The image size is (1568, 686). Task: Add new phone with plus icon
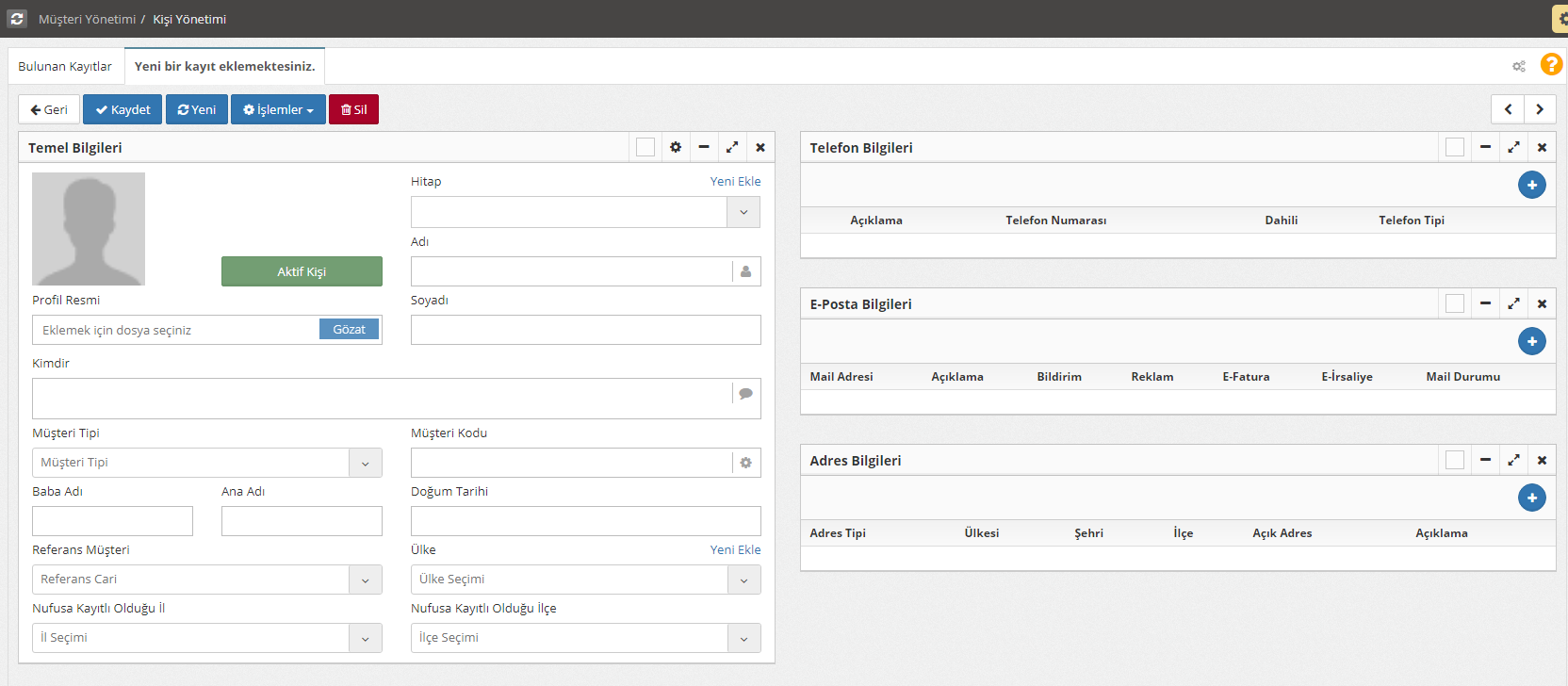click(1531, 185)
